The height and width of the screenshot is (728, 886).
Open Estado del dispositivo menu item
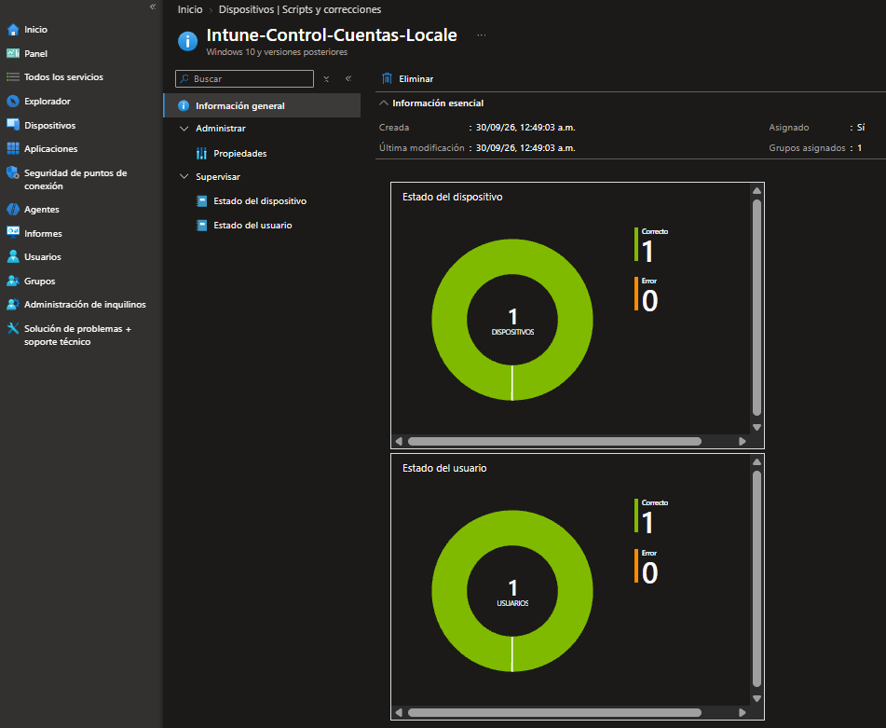(x=260, y=201)
